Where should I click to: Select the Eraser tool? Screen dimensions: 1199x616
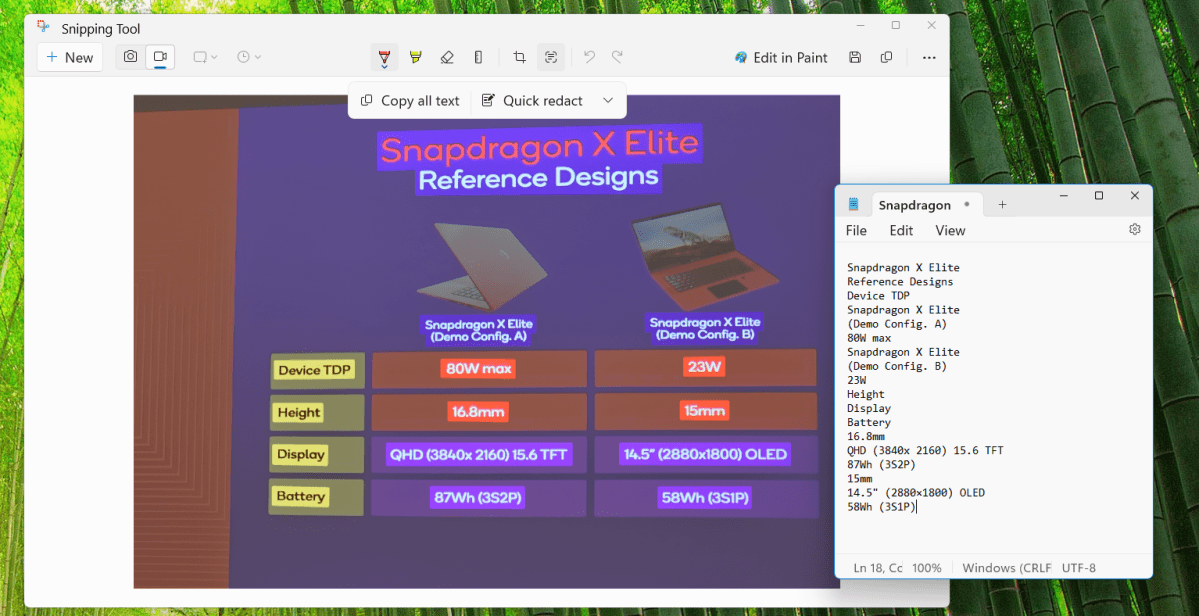point(447,57)
